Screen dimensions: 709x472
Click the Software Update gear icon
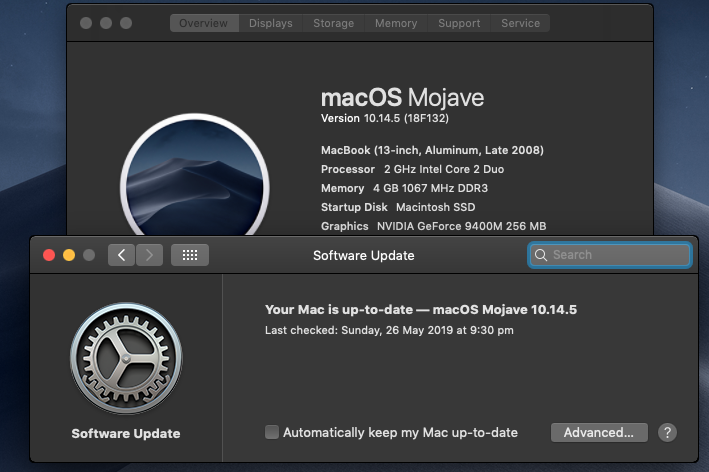126,358
